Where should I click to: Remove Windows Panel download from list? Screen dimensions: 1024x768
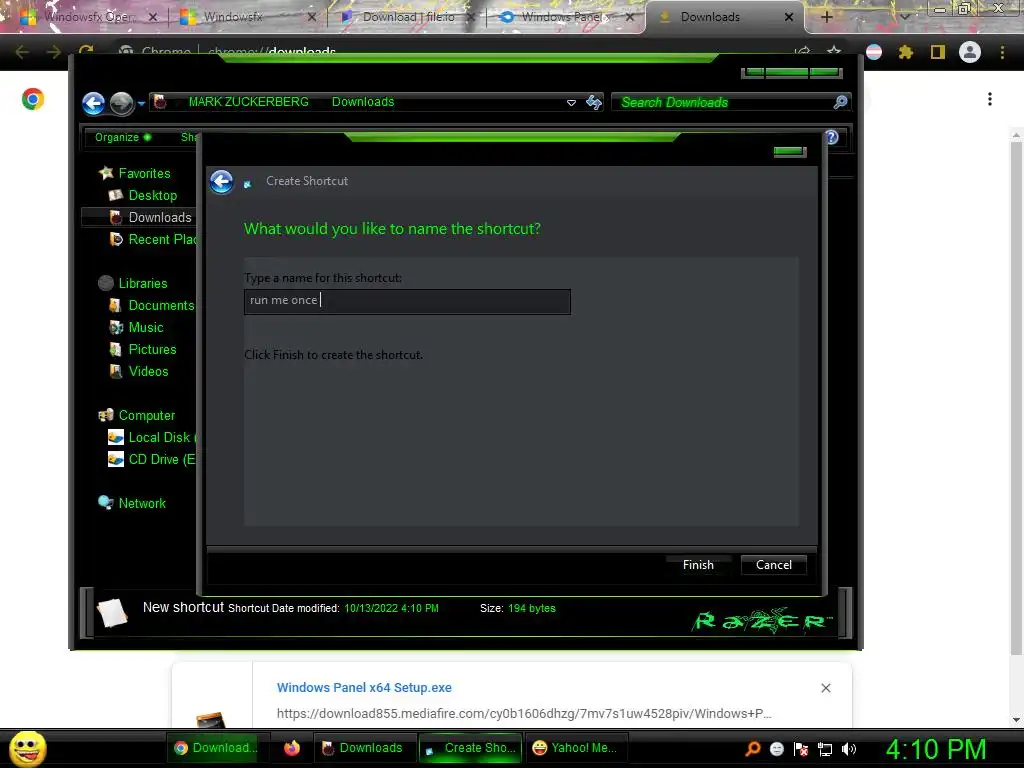point(825,688)
